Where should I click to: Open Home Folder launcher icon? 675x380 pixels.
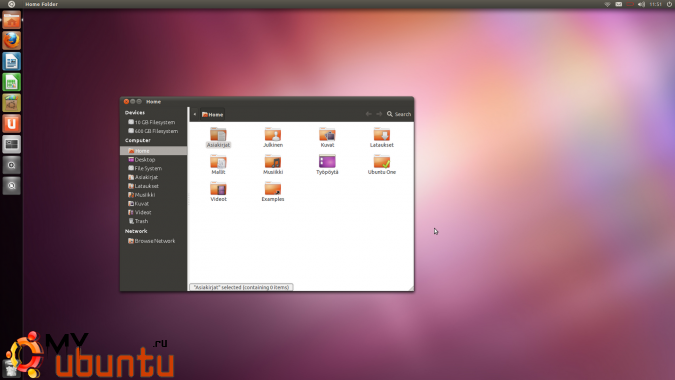pyautogui.click(x=12, y=20)
